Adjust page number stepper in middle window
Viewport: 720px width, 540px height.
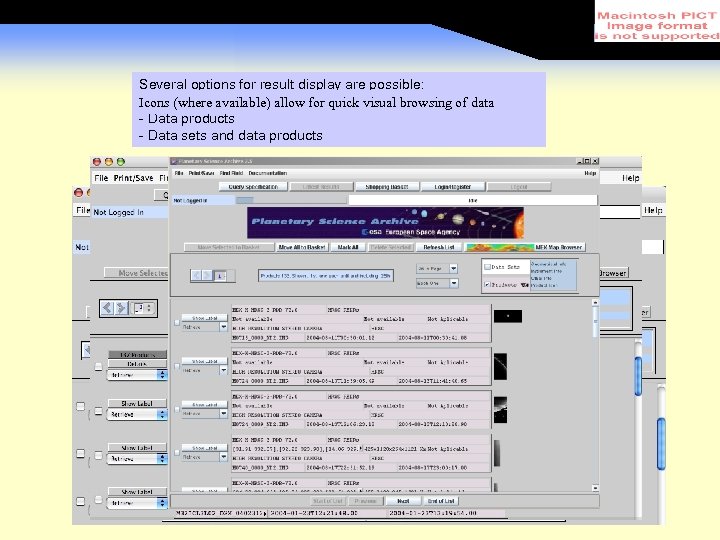pyautogui.click(x=149, y=308)
